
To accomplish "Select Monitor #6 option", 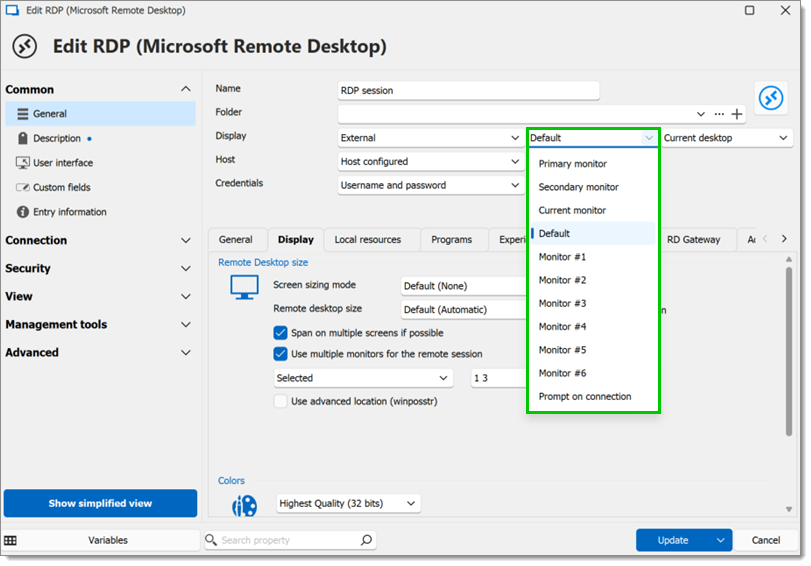I will click(x=593, y=373).
